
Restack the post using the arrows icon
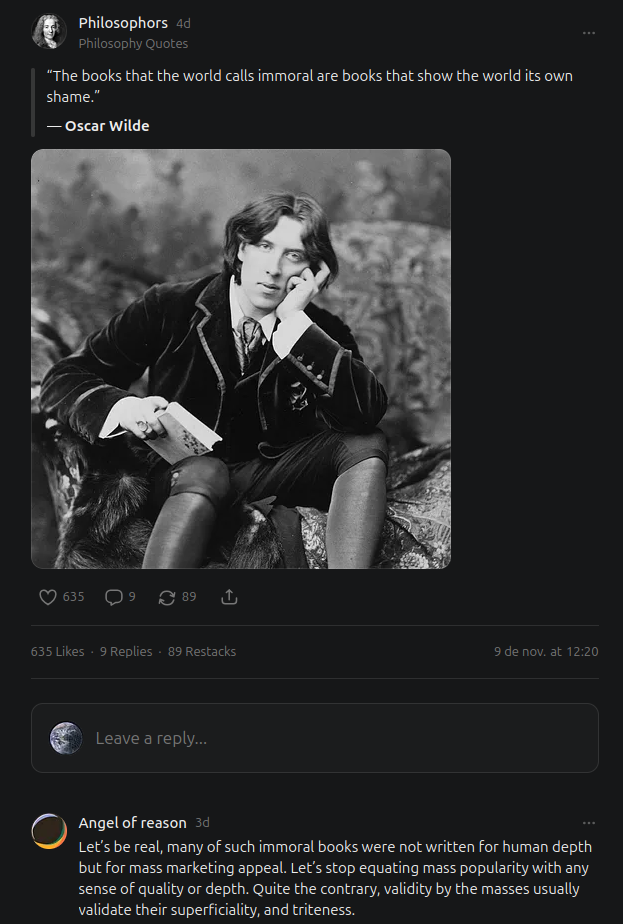[167, 597]
